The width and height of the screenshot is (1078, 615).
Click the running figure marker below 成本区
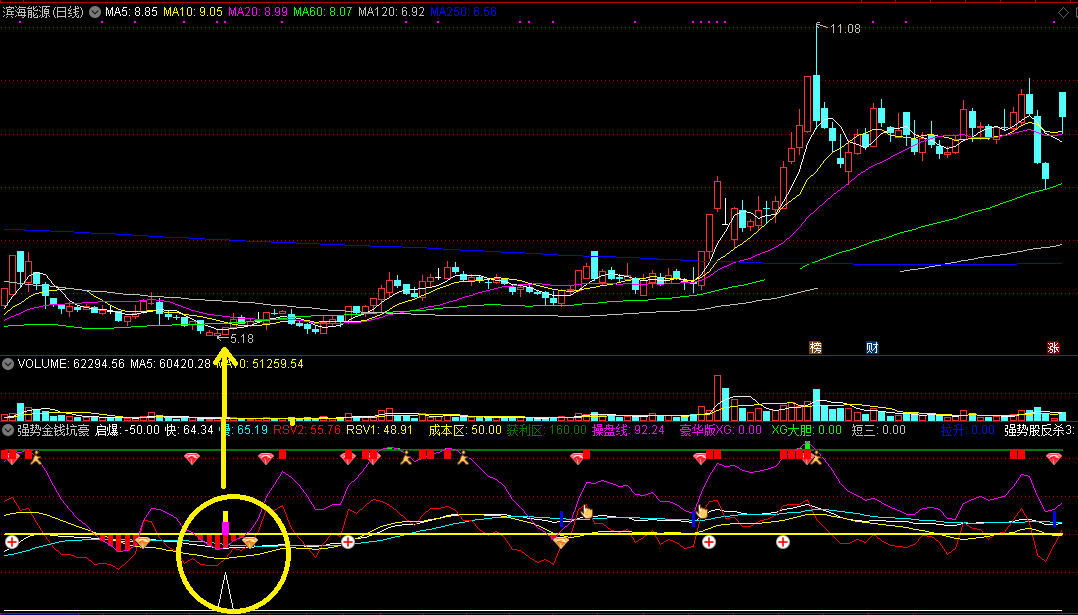pyautogui.click(x=463, y=458)
